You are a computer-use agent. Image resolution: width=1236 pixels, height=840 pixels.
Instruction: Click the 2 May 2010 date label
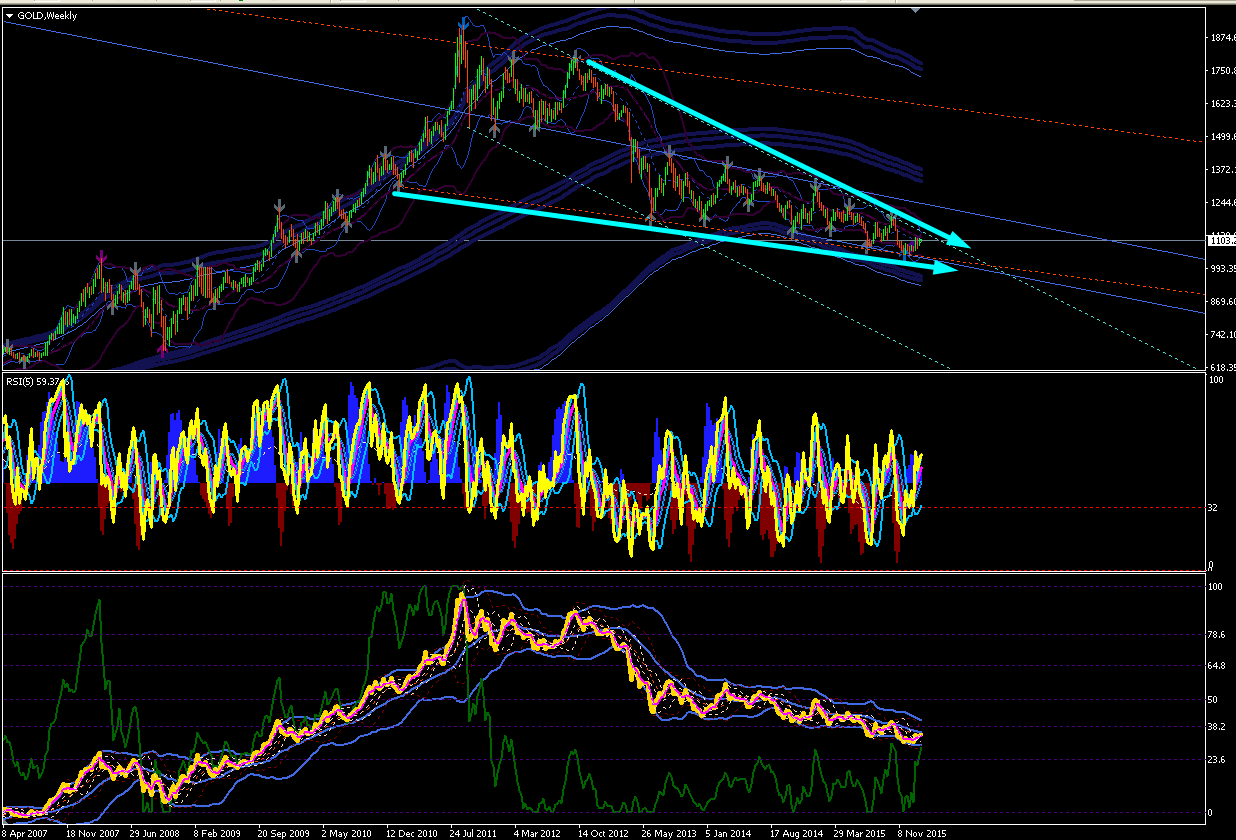point(348,832)
